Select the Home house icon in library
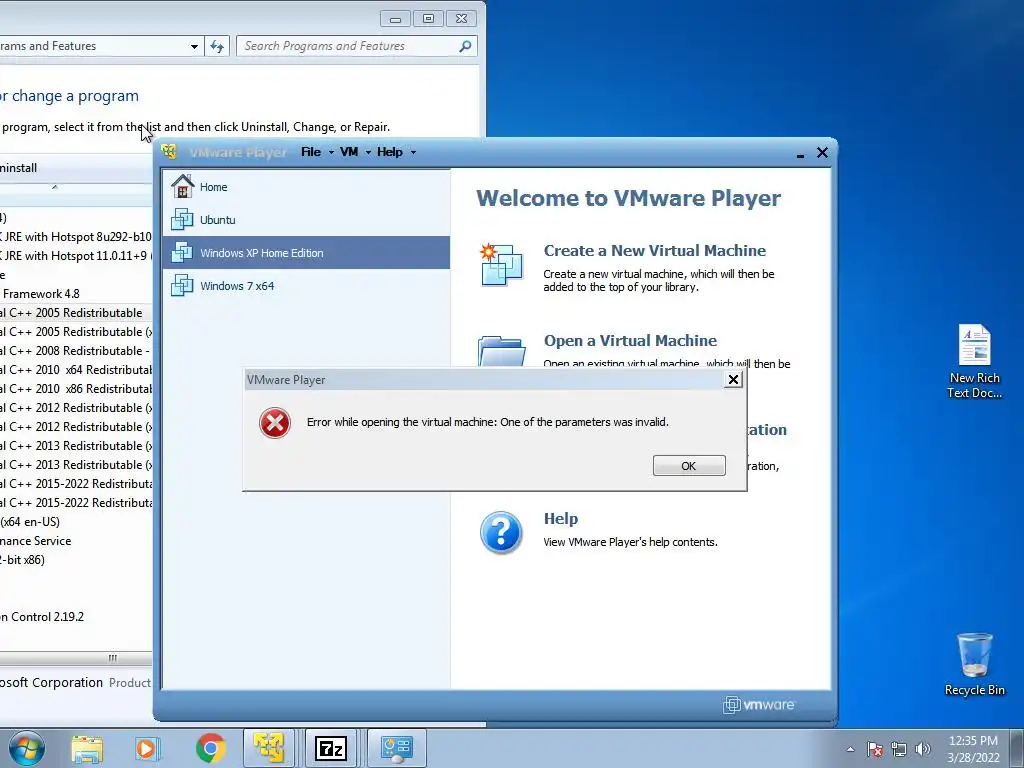This screenshot has width=1024, height=768. (x=182, y=186)
